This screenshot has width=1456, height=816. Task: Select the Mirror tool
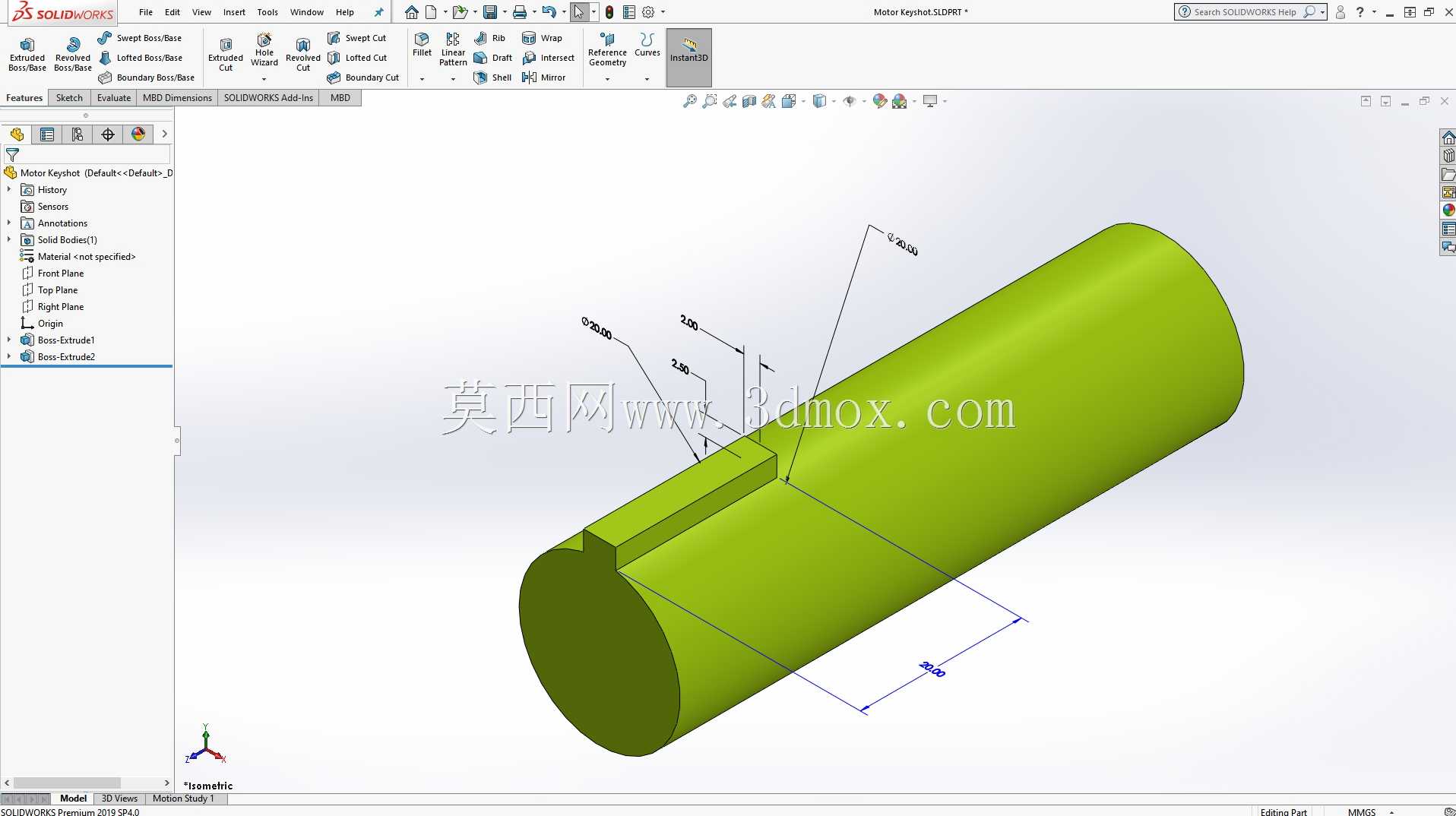click(x=544, y=77)
